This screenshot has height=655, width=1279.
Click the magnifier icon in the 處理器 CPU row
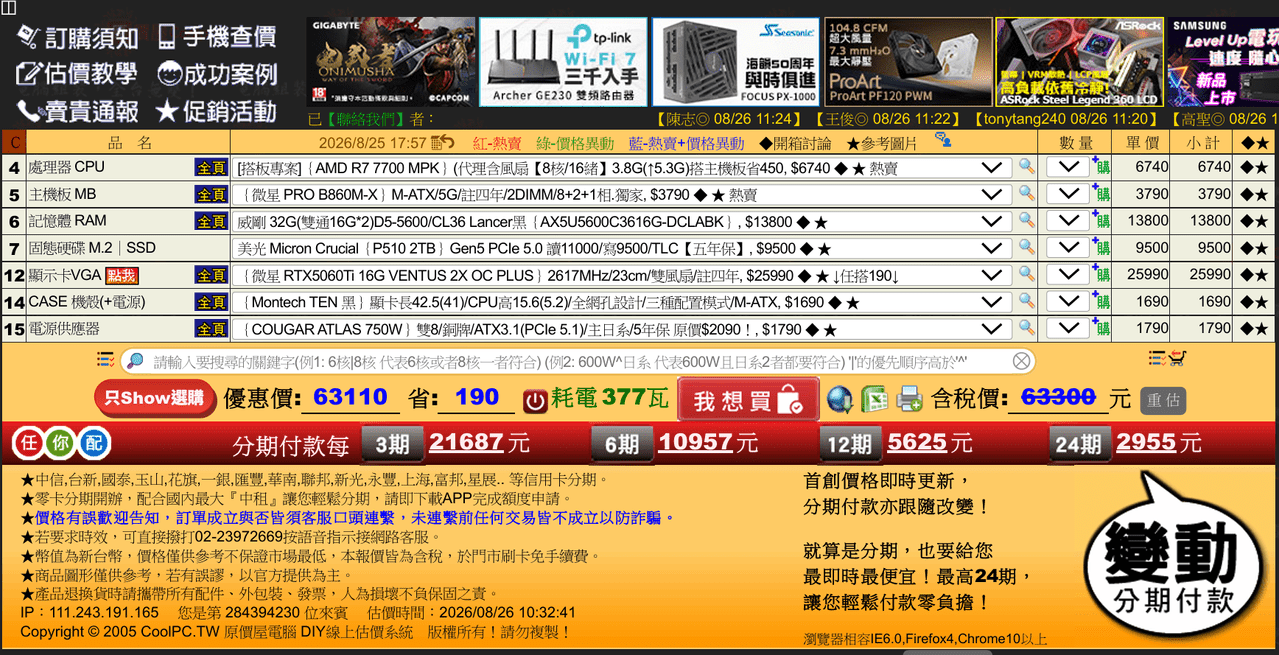1026,167
